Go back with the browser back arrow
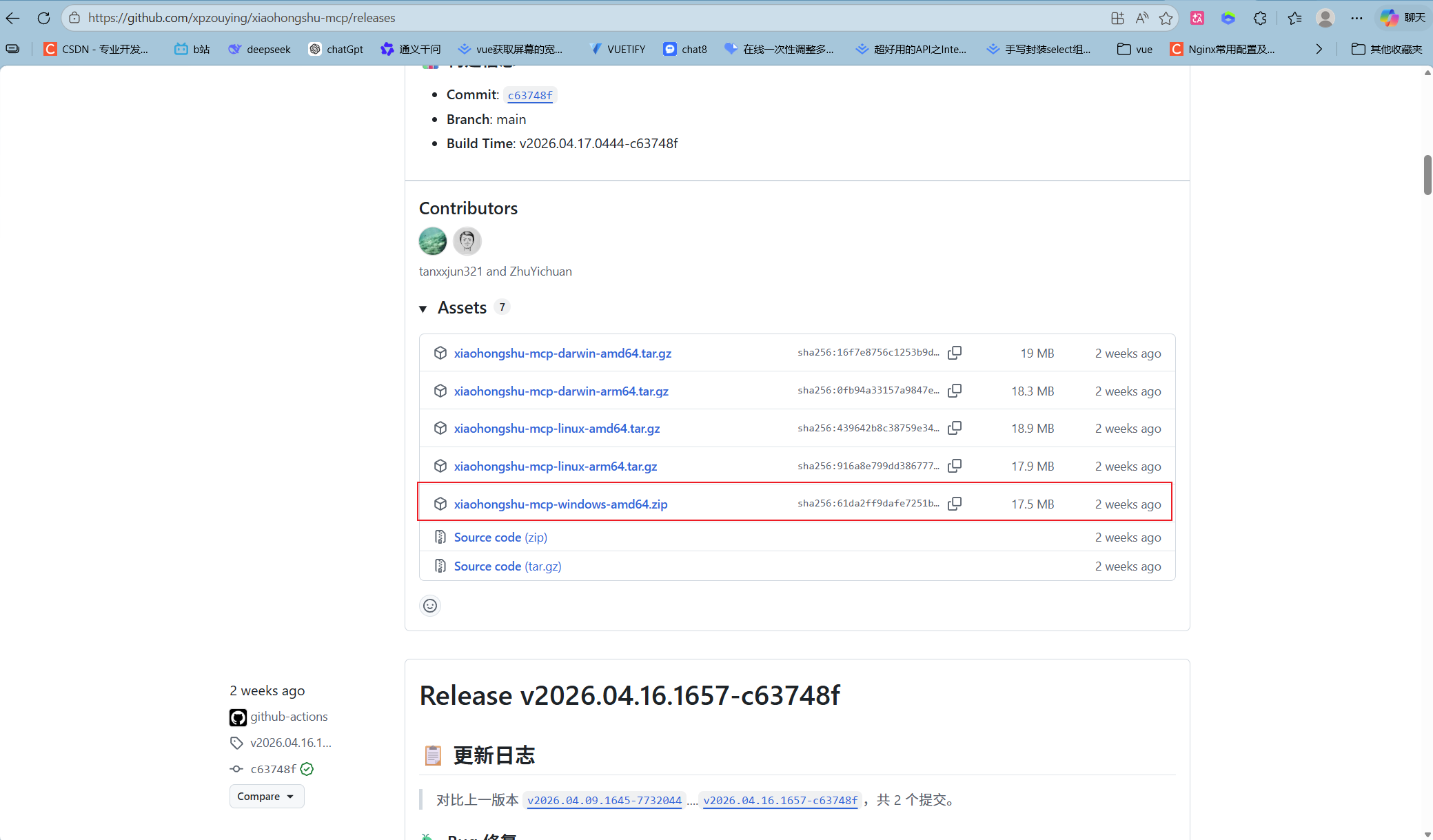The image size is (1433, 840). click(x=13, y=18)
